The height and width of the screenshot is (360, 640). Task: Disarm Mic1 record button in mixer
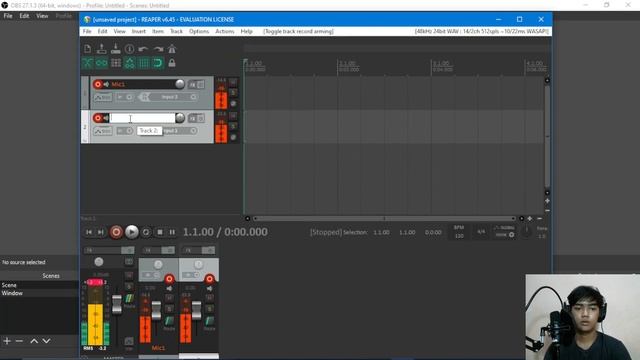pyautogui.click(x=169, y=279)
